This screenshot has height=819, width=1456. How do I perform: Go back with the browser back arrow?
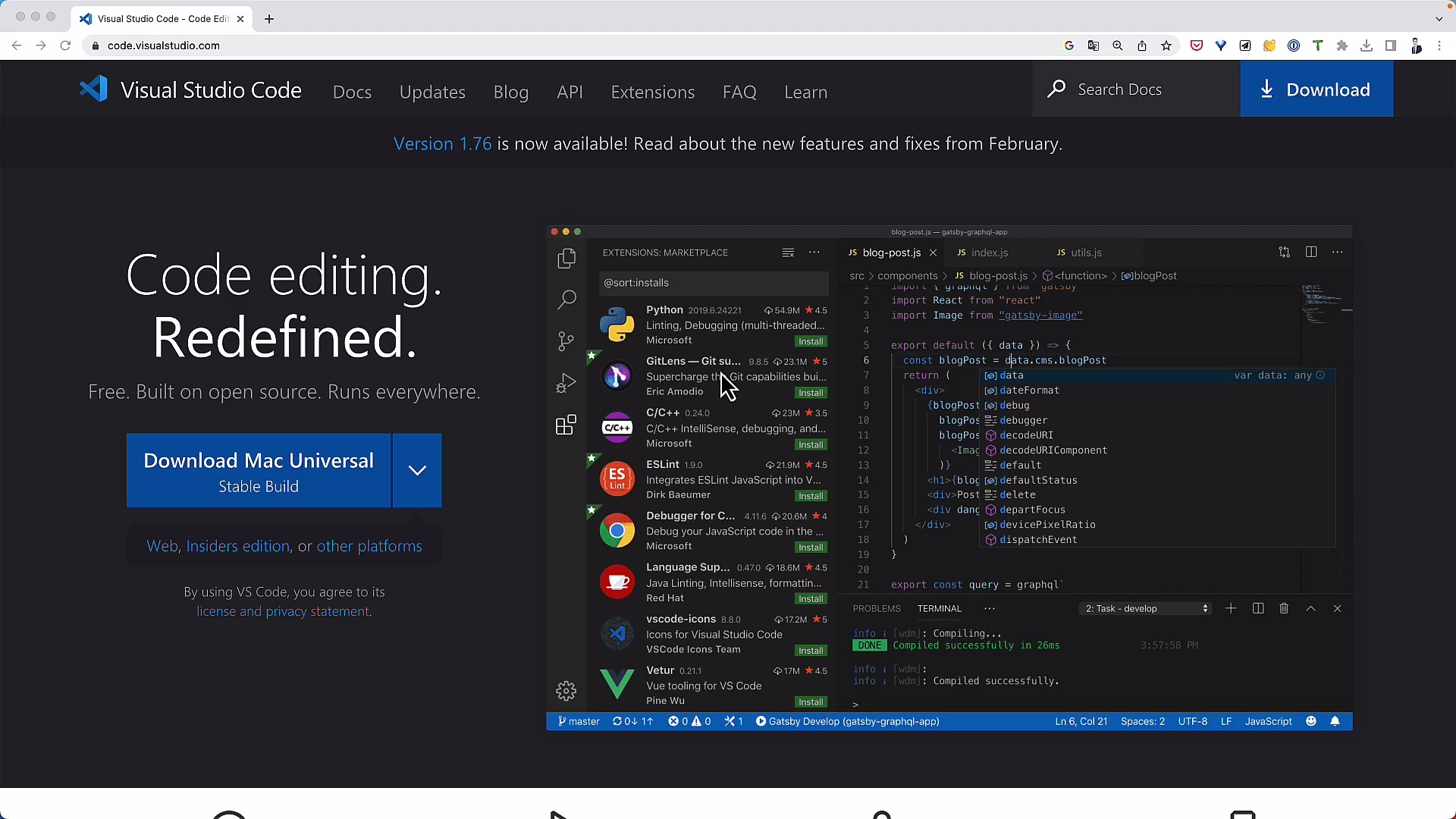tap(17, 45)
